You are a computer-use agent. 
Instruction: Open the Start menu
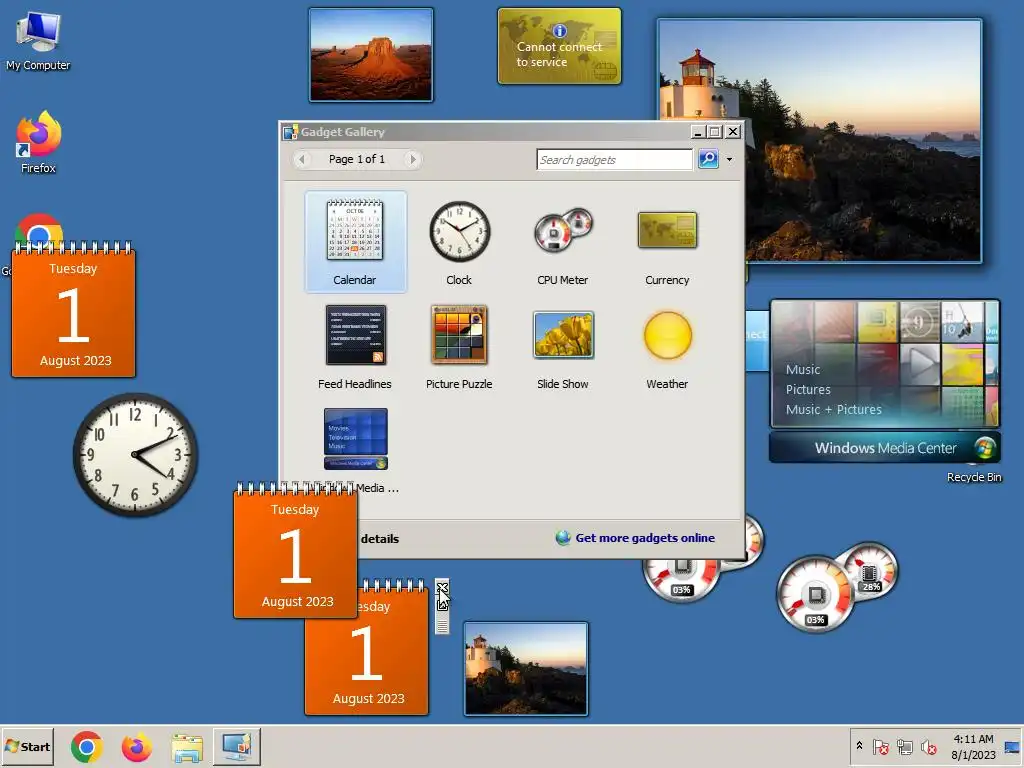27,746
